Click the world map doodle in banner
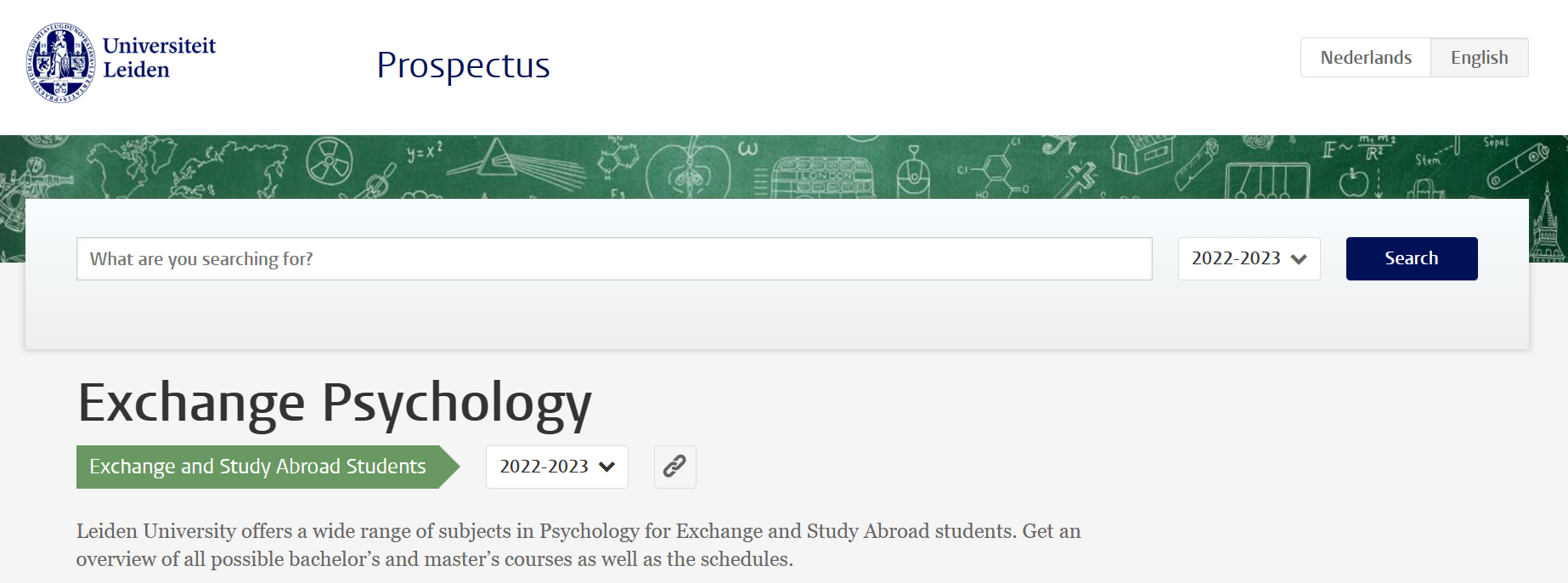Viewport: 1568px width, 583px height. click(189, 168)
